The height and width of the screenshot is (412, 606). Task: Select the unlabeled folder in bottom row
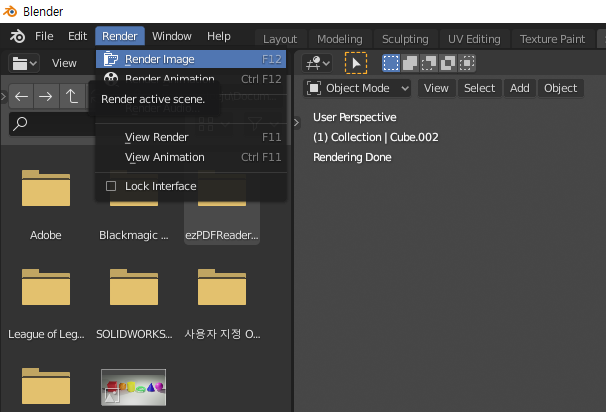[x=46, y=386]
